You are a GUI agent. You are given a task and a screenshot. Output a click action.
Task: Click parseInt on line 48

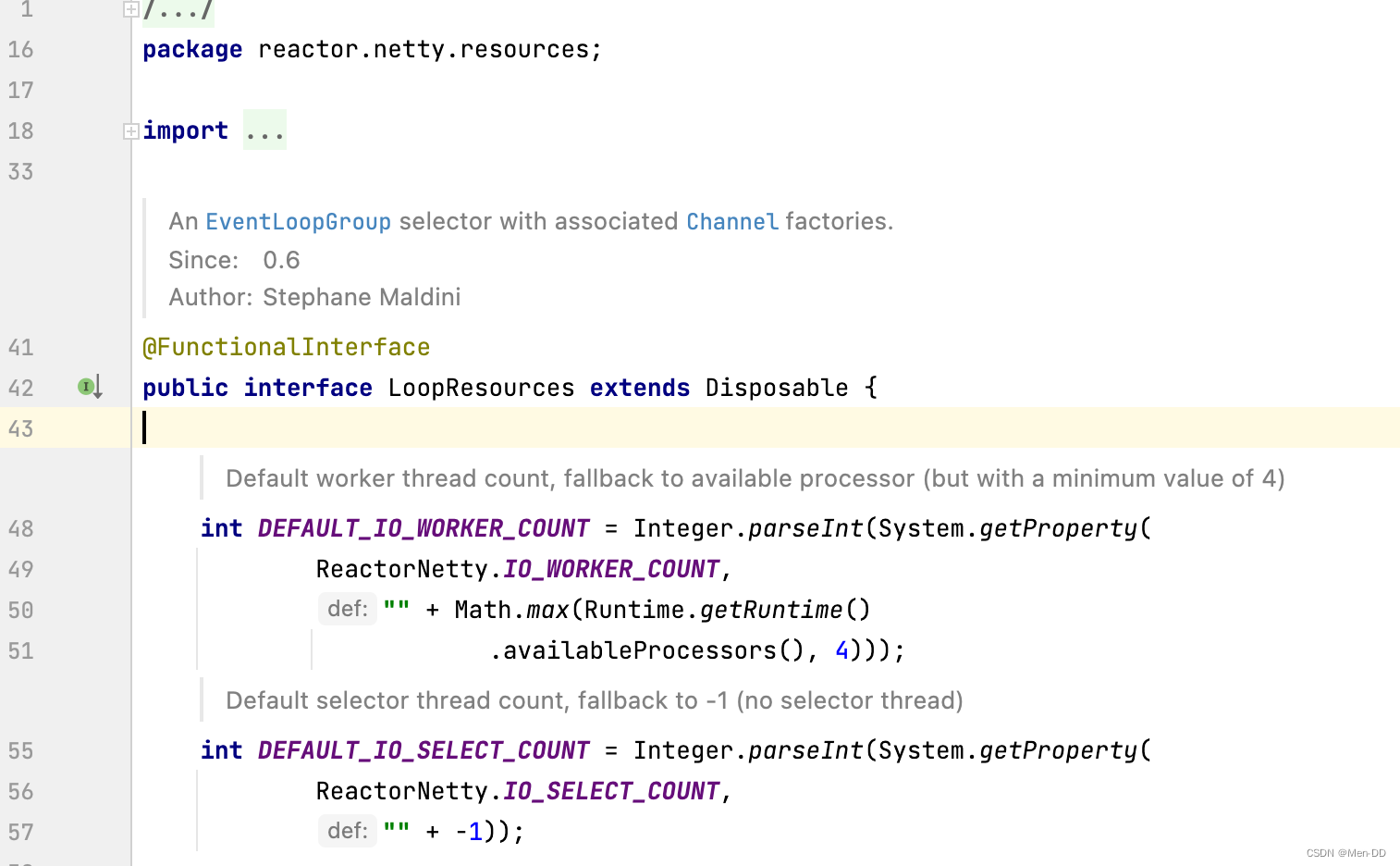pos(805,528)
